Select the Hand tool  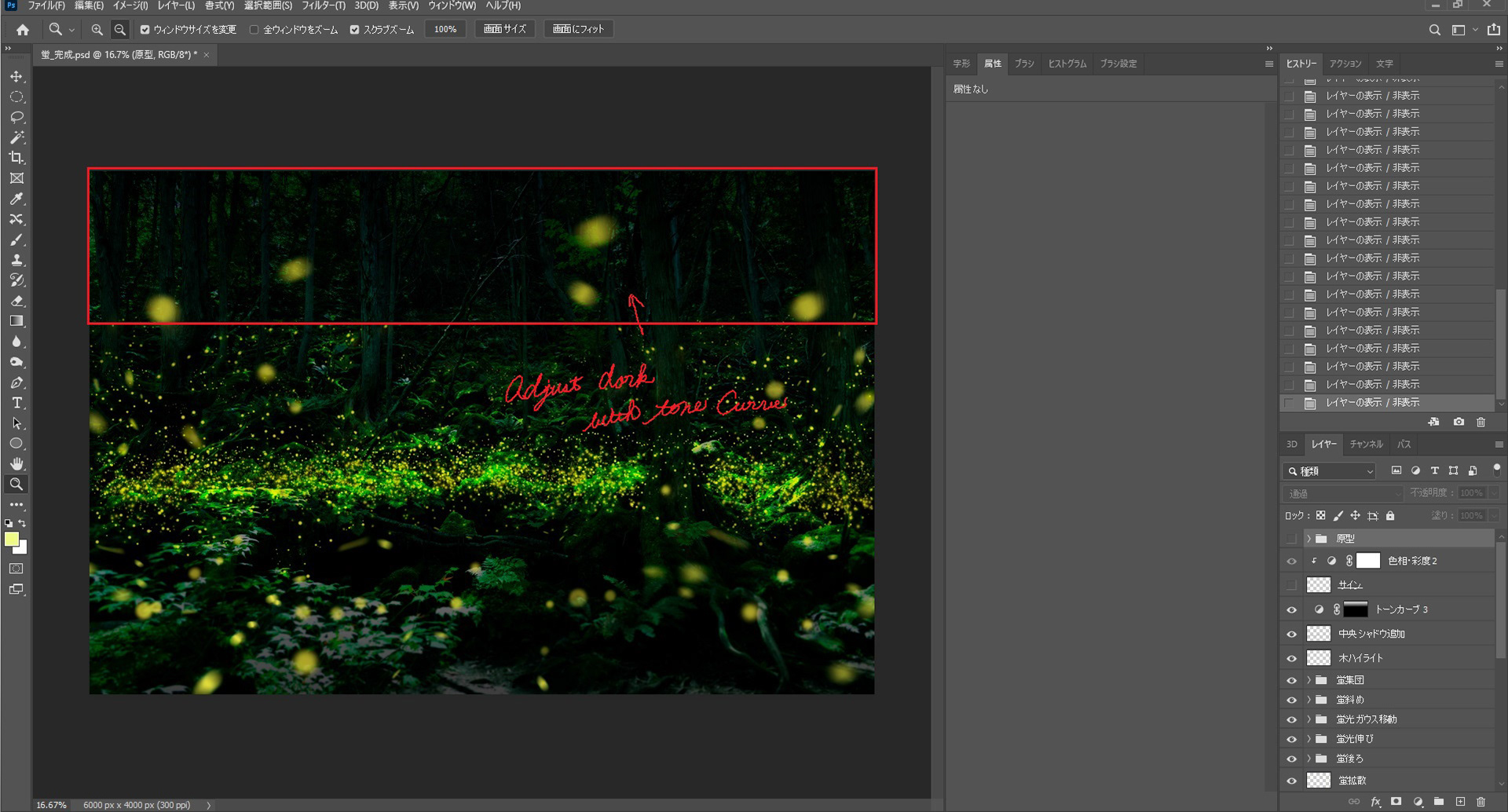[16, 463]
